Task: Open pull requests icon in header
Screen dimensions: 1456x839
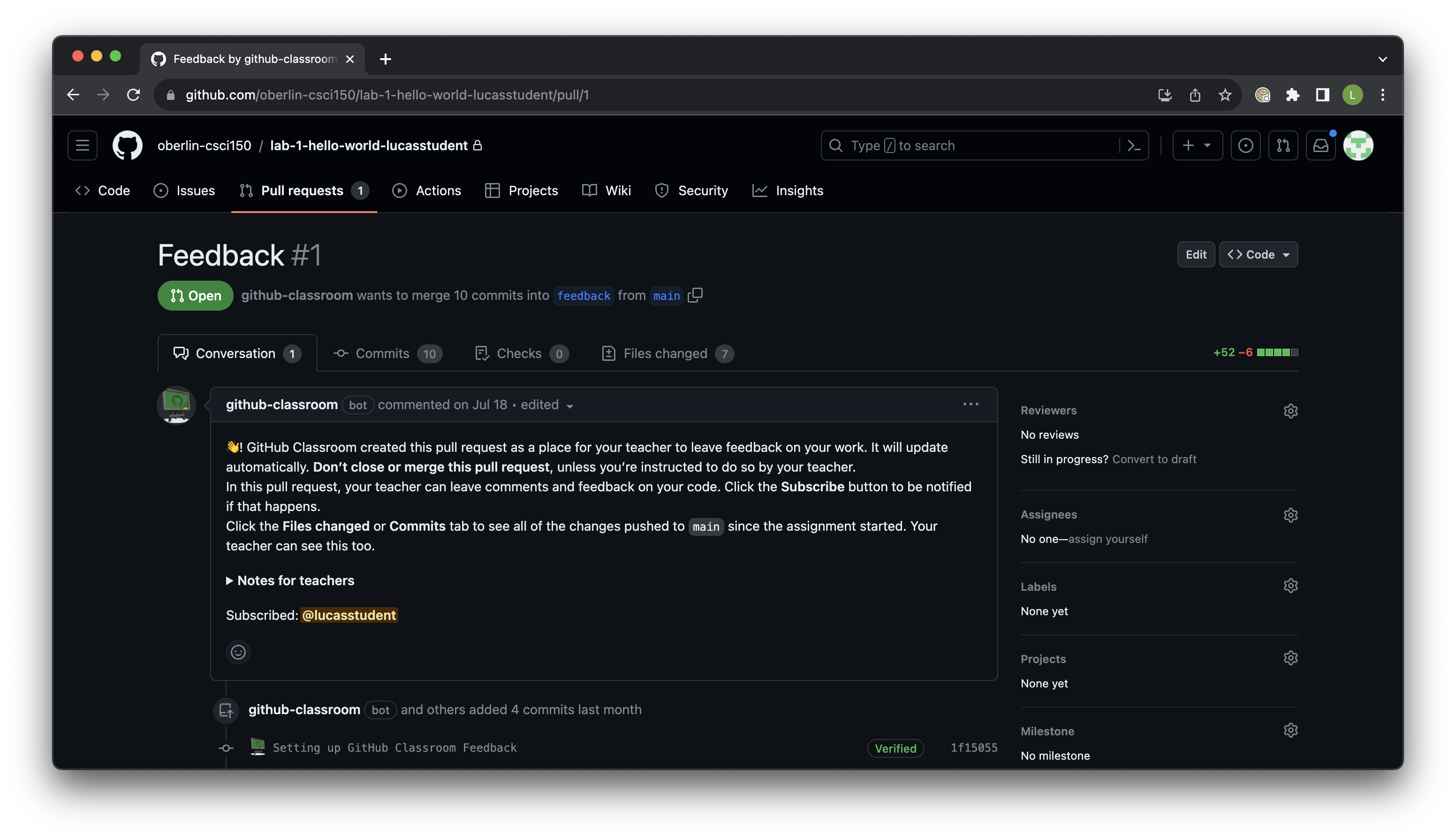Action: tap(1282, 145)
